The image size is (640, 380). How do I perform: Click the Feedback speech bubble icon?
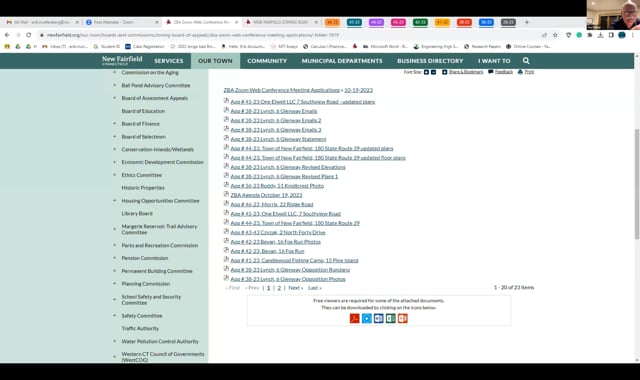[491, 72]
